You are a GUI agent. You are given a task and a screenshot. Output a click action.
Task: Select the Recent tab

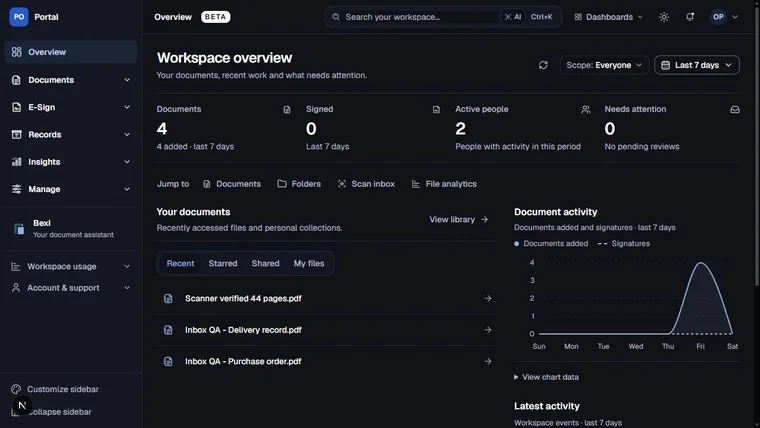pyautogui.click(x=180, y=264)
